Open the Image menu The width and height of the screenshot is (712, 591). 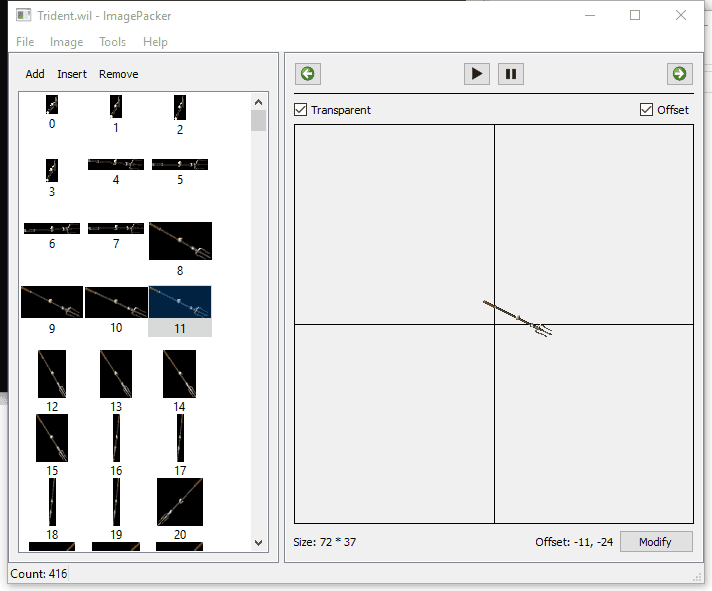coord(66,42)
